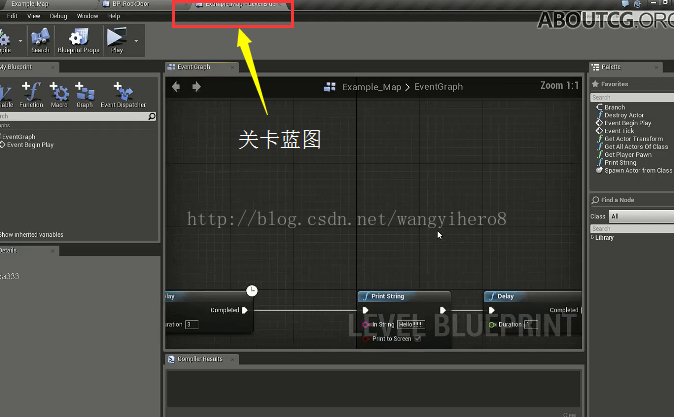Click the Example_Map breadcrumb
The image size is (674, 417).
[371, 87]
